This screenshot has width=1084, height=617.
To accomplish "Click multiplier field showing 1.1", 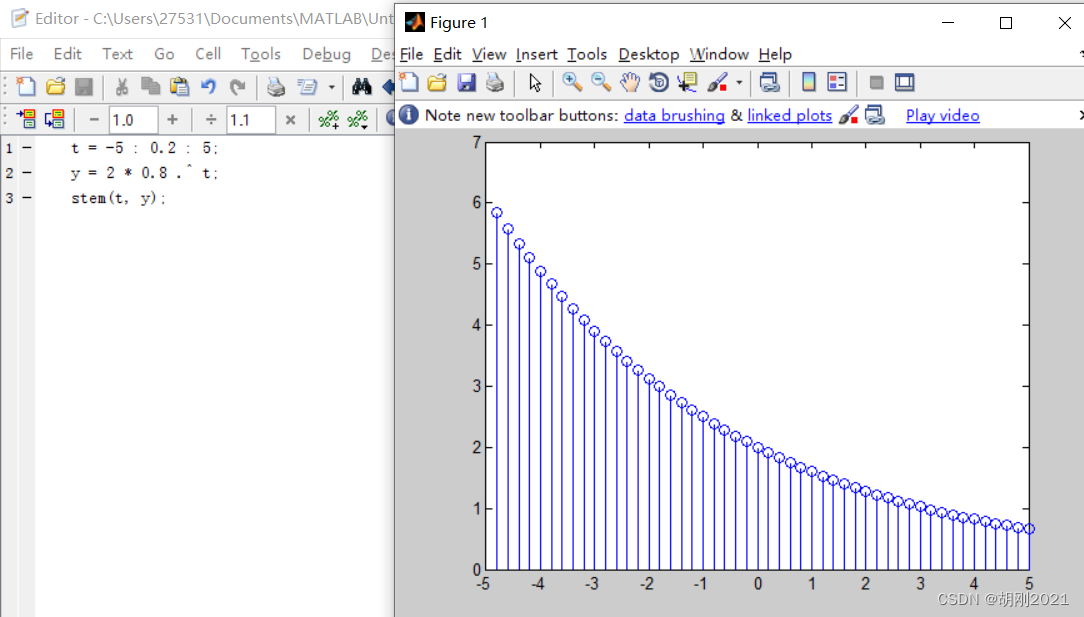I will (251, 120).
